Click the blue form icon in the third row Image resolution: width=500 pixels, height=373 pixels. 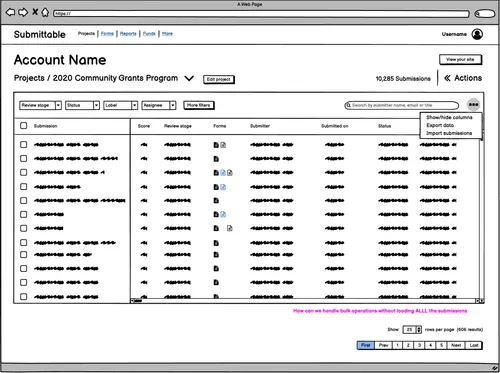tap(223, 173)
